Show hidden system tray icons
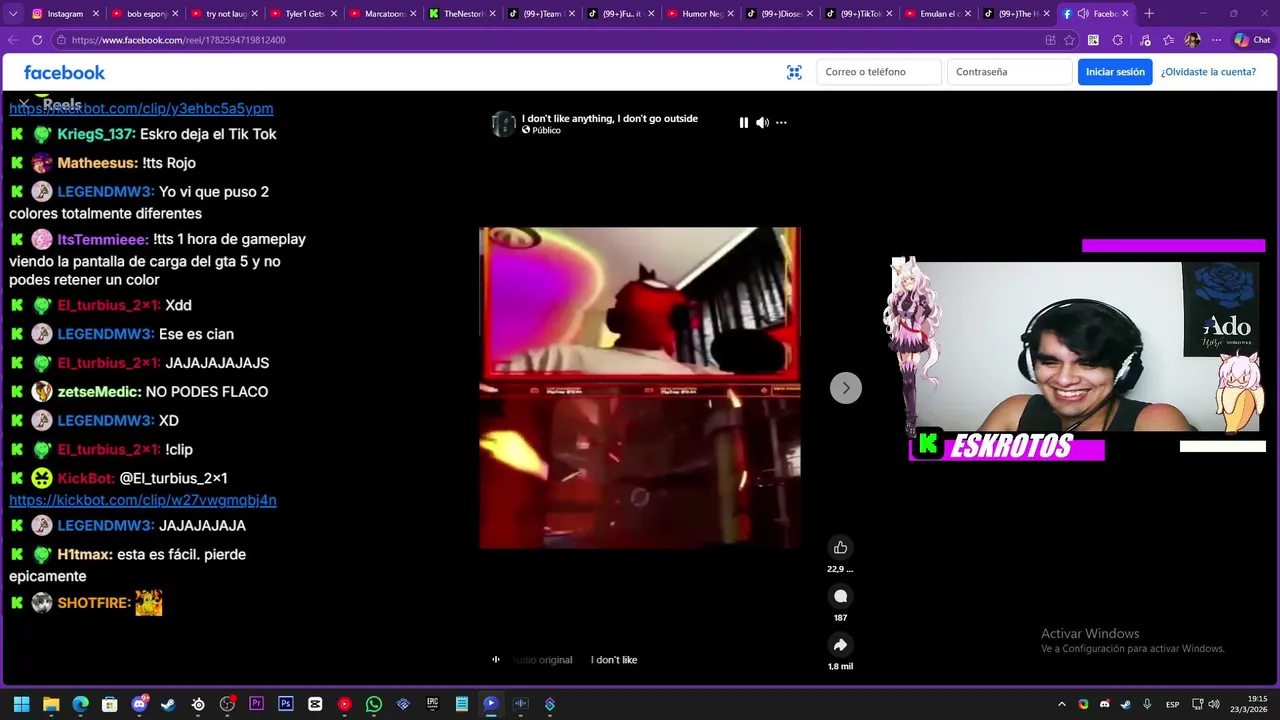 (x=1061, y=704)
